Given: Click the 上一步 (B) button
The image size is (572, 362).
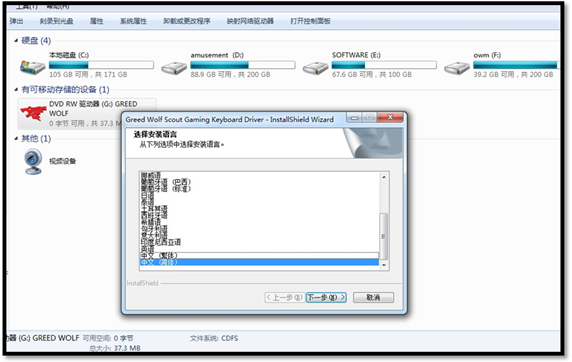Looking at the screenshot, I should coord(285,297).
